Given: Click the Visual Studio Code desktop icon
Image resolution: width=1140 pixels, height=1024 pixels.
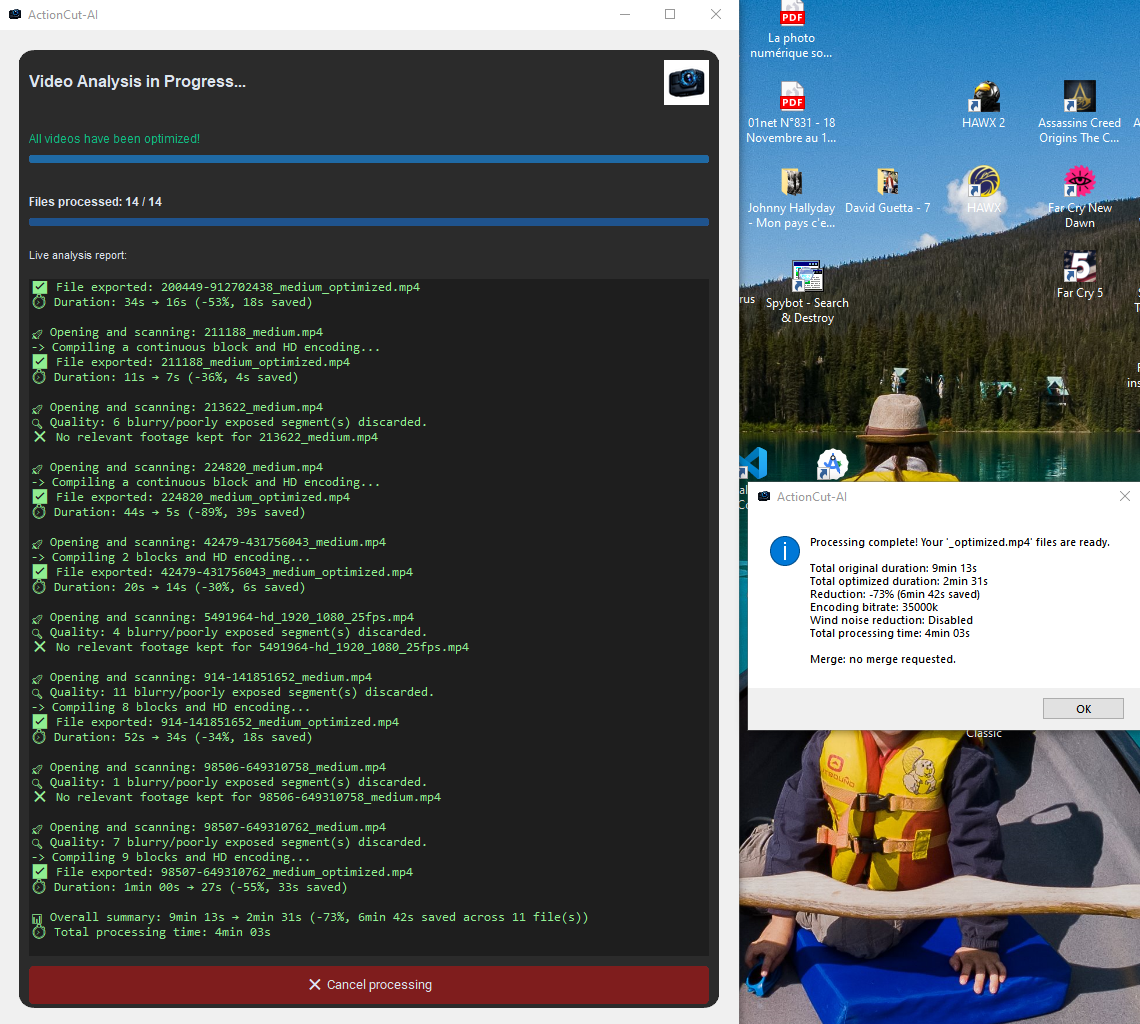Looking at the screenshot, I should point(754,463).
